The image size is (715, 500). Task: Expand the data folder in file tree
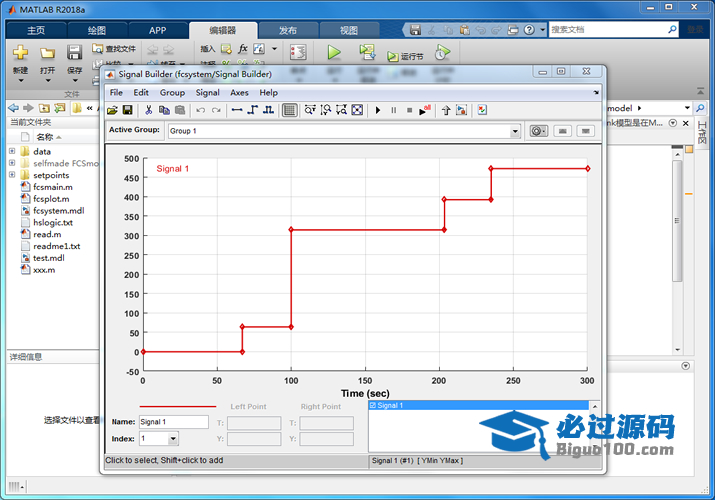coord(12,151)
